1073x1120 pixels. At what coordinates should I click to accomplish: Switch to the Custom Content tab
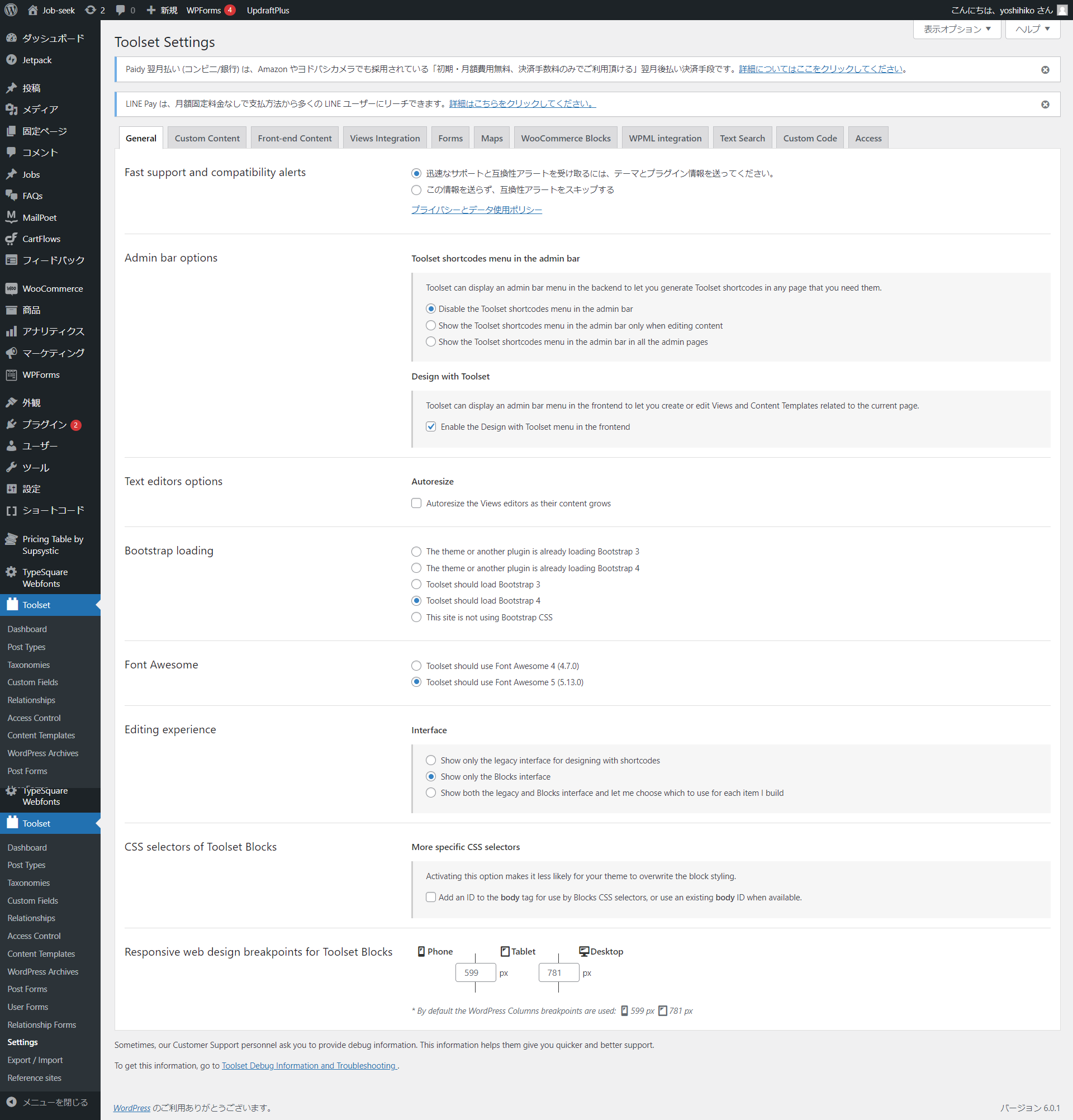tap(207, 137)
